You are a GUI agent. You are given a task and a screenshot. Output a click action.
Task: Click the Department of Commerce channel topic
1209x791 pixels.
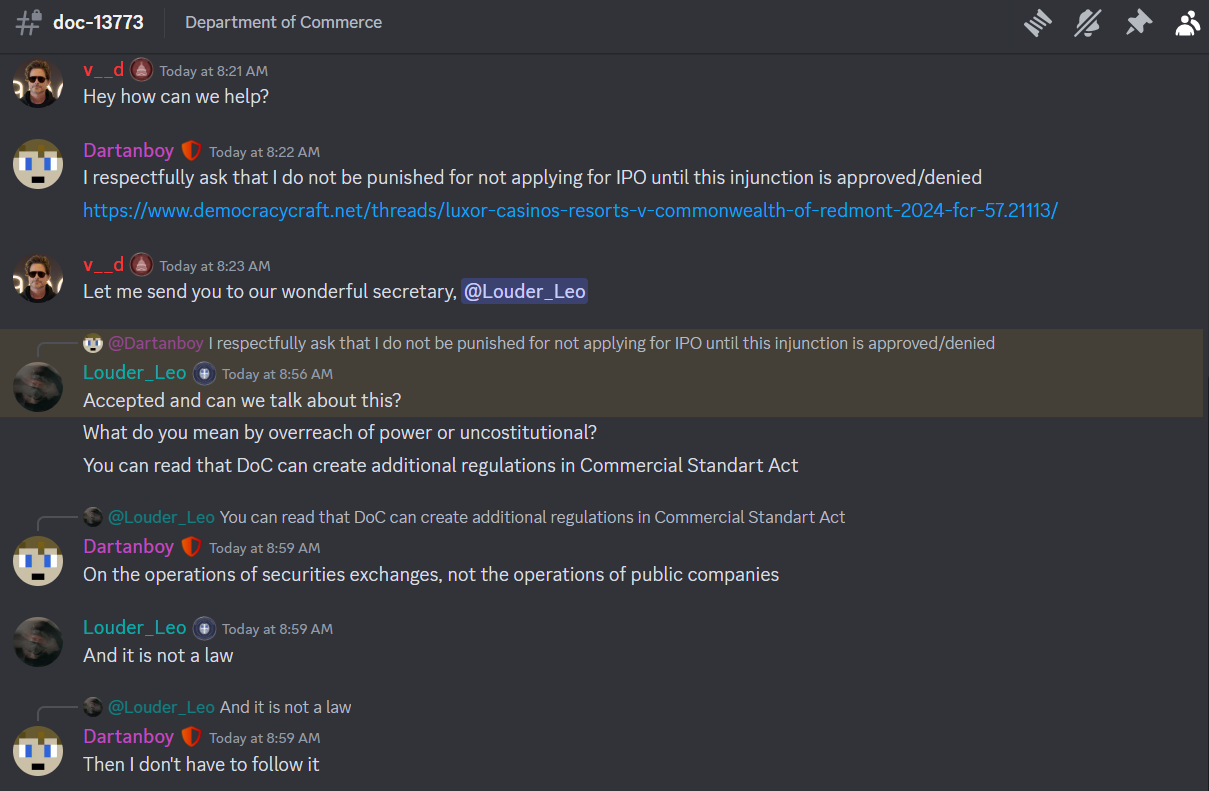pos(283,22)
